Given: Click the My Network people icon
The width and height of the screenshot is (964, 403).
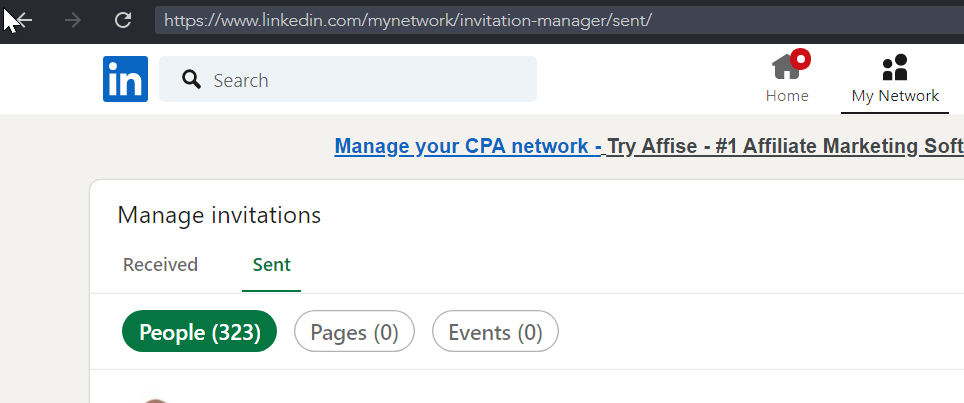Looking at the screenshot, I should pos(895,68).
